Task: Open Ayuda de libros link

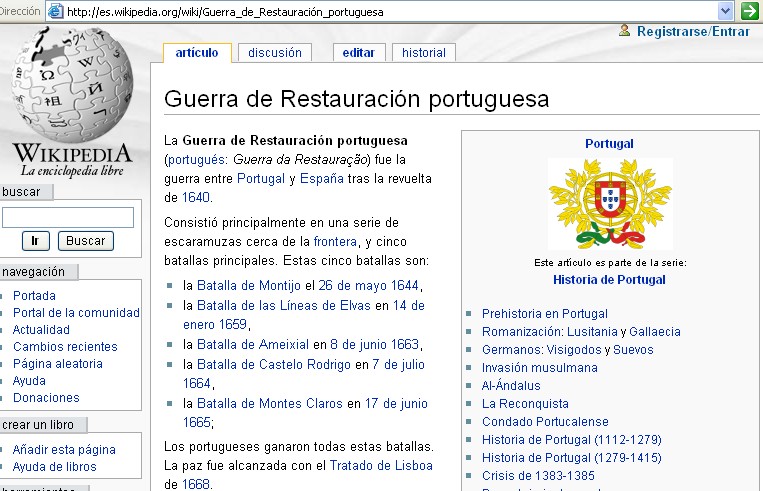Action: pyautogui.click(x=54, y=466)
